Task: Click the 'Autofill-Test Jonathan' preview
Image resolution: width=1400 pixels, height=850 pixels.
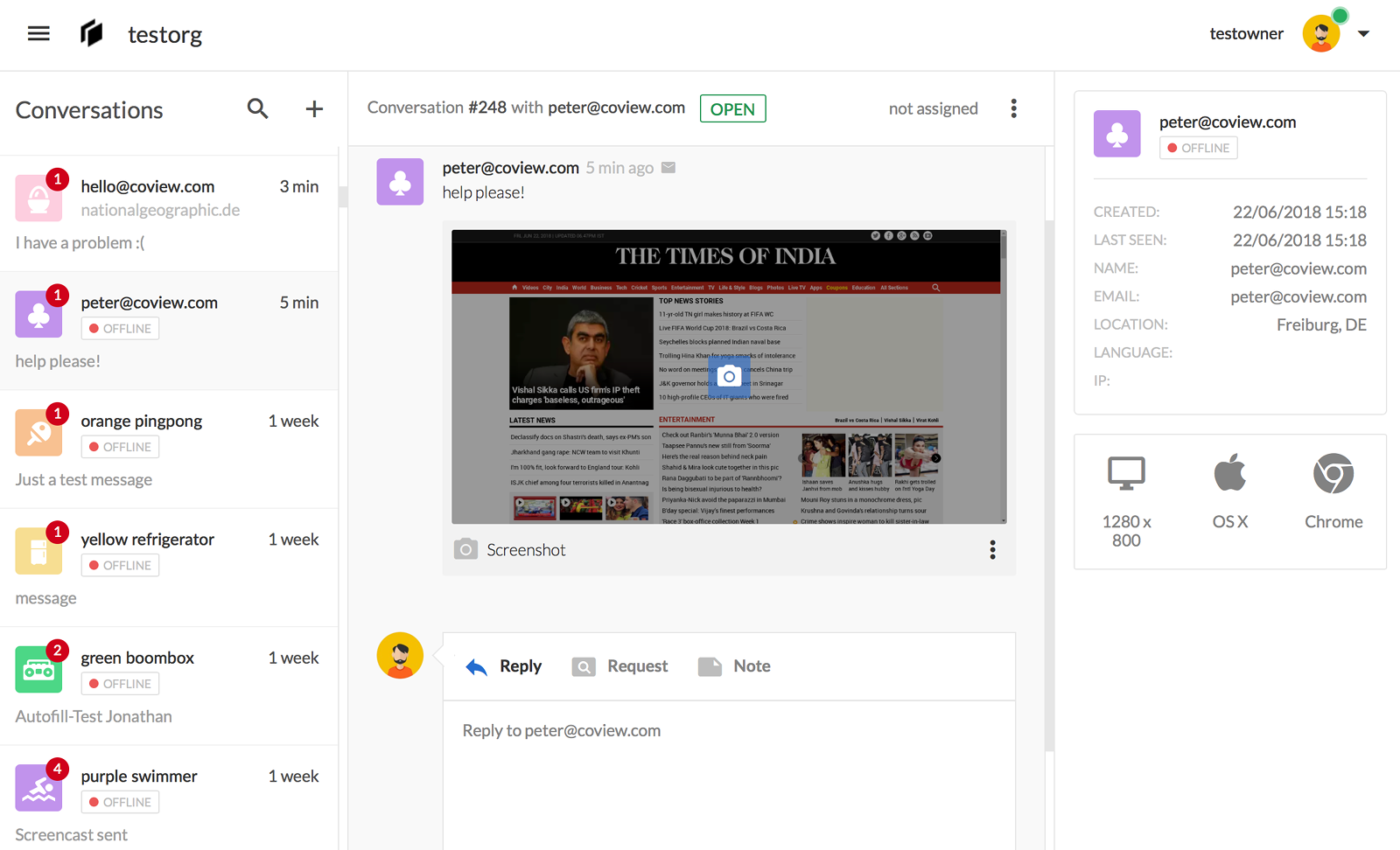Action: [x=94, y=717]
